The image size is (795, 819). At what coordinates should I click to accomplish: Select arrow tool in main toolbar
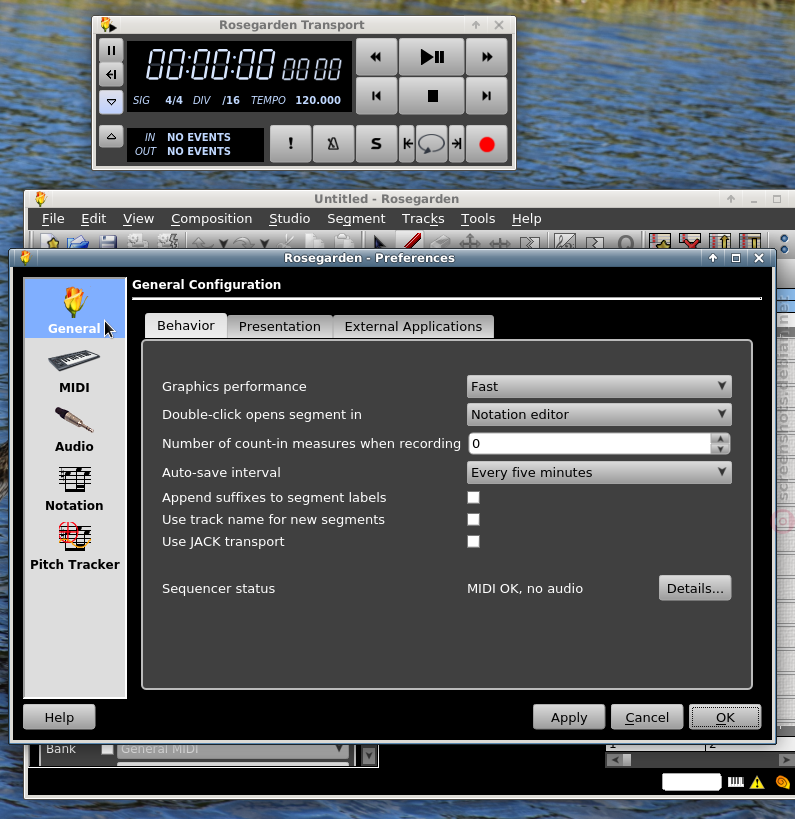coord(380,242)
